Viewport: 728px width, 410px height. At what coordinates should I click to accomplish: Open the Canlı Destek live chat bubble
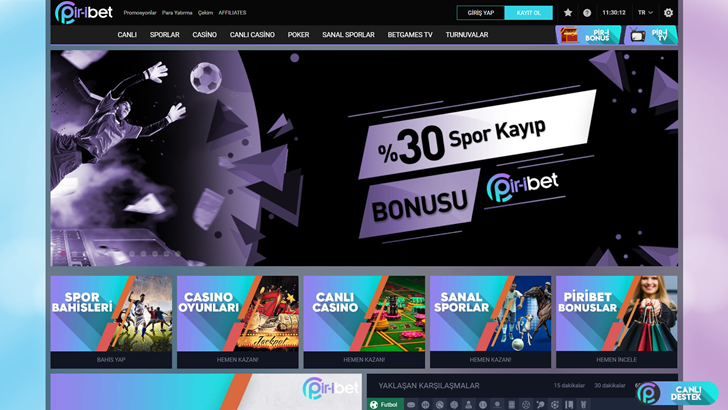pyautogui.click(x=678, y=393)
